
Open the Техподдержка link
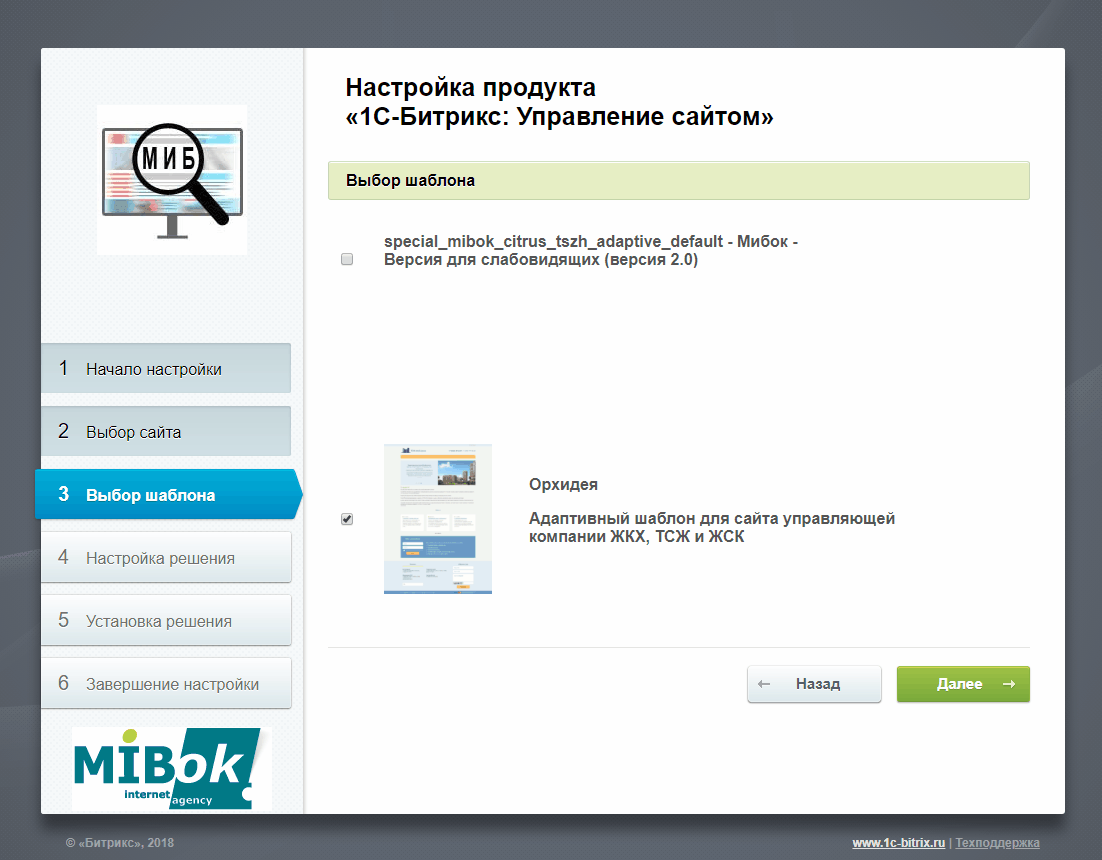(997, 842)
